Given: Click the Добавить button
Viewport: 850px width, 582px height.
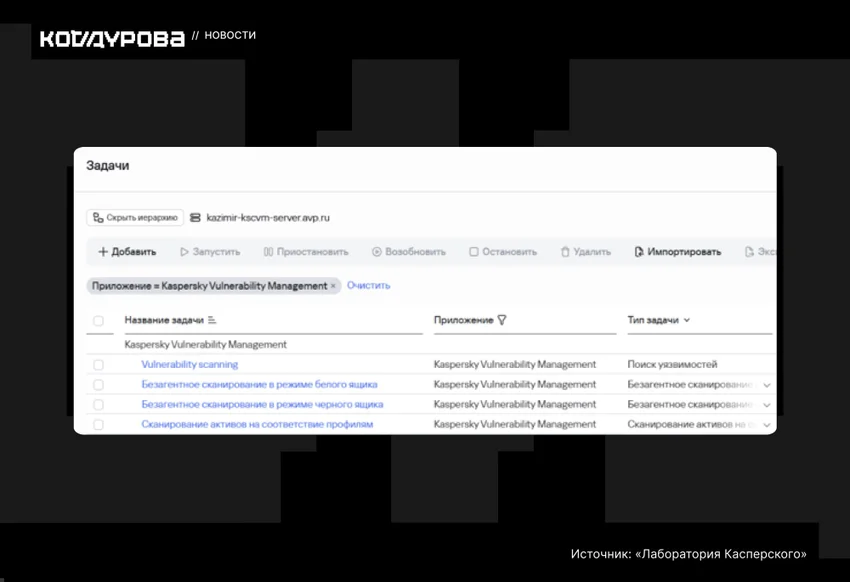Looking at the screenshot, I should (127, 252).
